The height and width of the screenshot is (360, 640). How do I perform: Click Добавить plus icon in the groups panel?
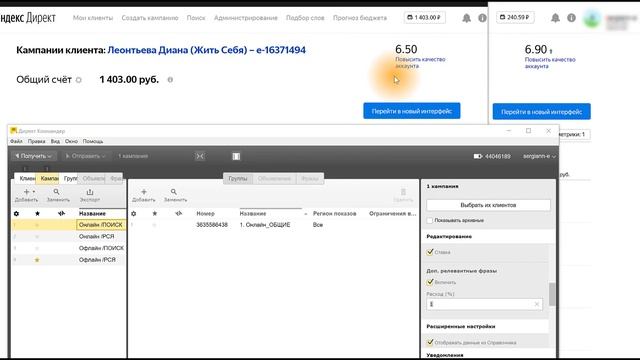144,192
